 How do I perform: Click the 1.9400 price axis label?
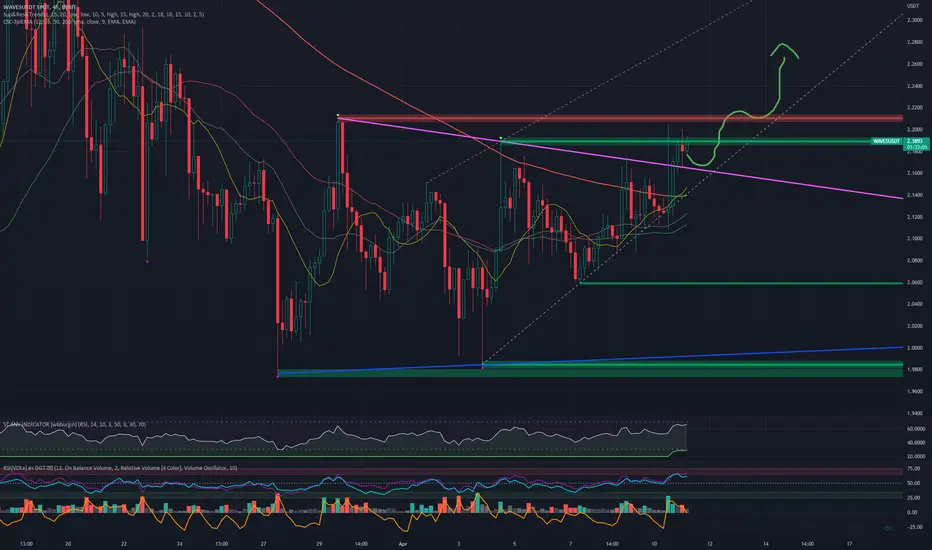point(915,413)
